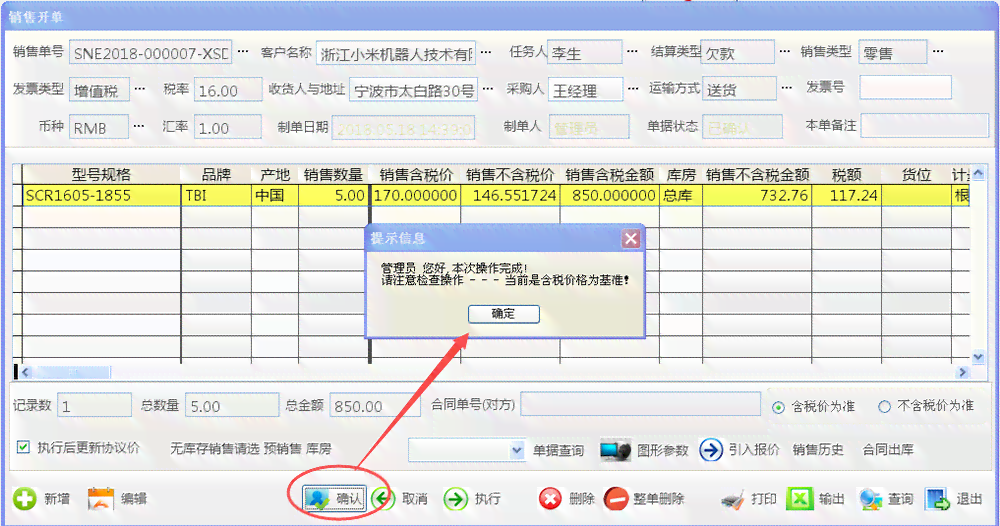Viewport: 1000px width, 526px height.
Task: Click the 品牌 column header
Action: pyautogui.click(x=216, y=174)
